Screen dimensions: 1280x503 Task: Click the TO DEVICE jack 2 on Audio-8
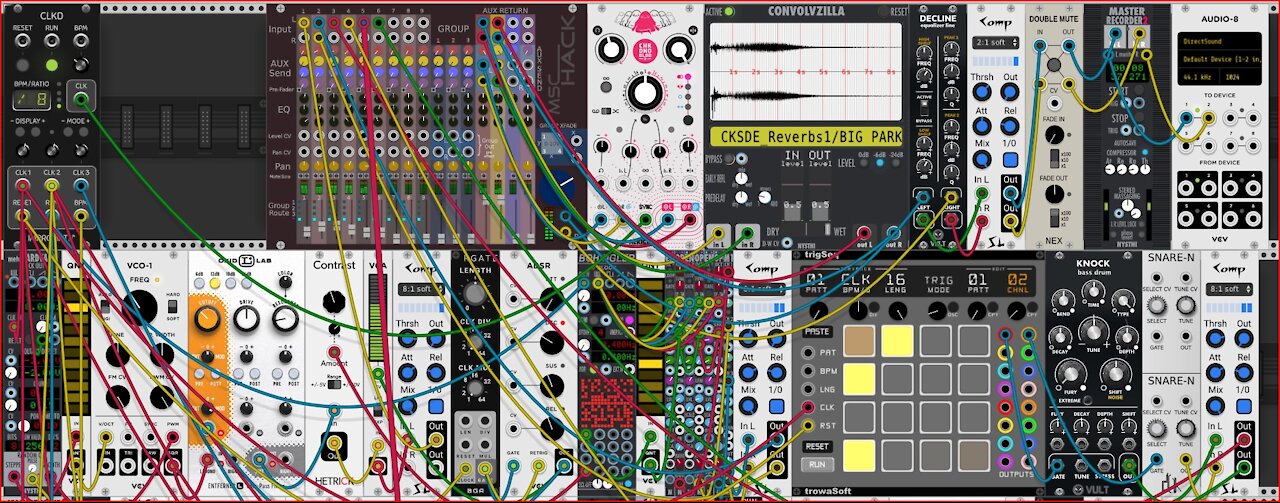point(1208,117)
